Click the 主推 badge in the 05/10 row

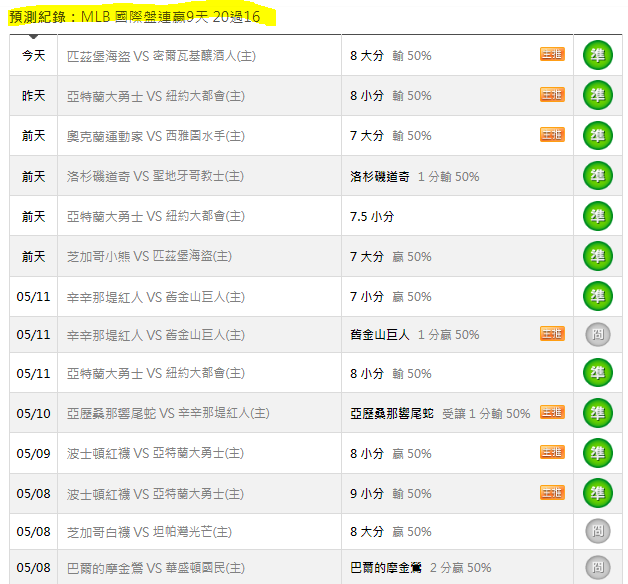click(552, 412)
